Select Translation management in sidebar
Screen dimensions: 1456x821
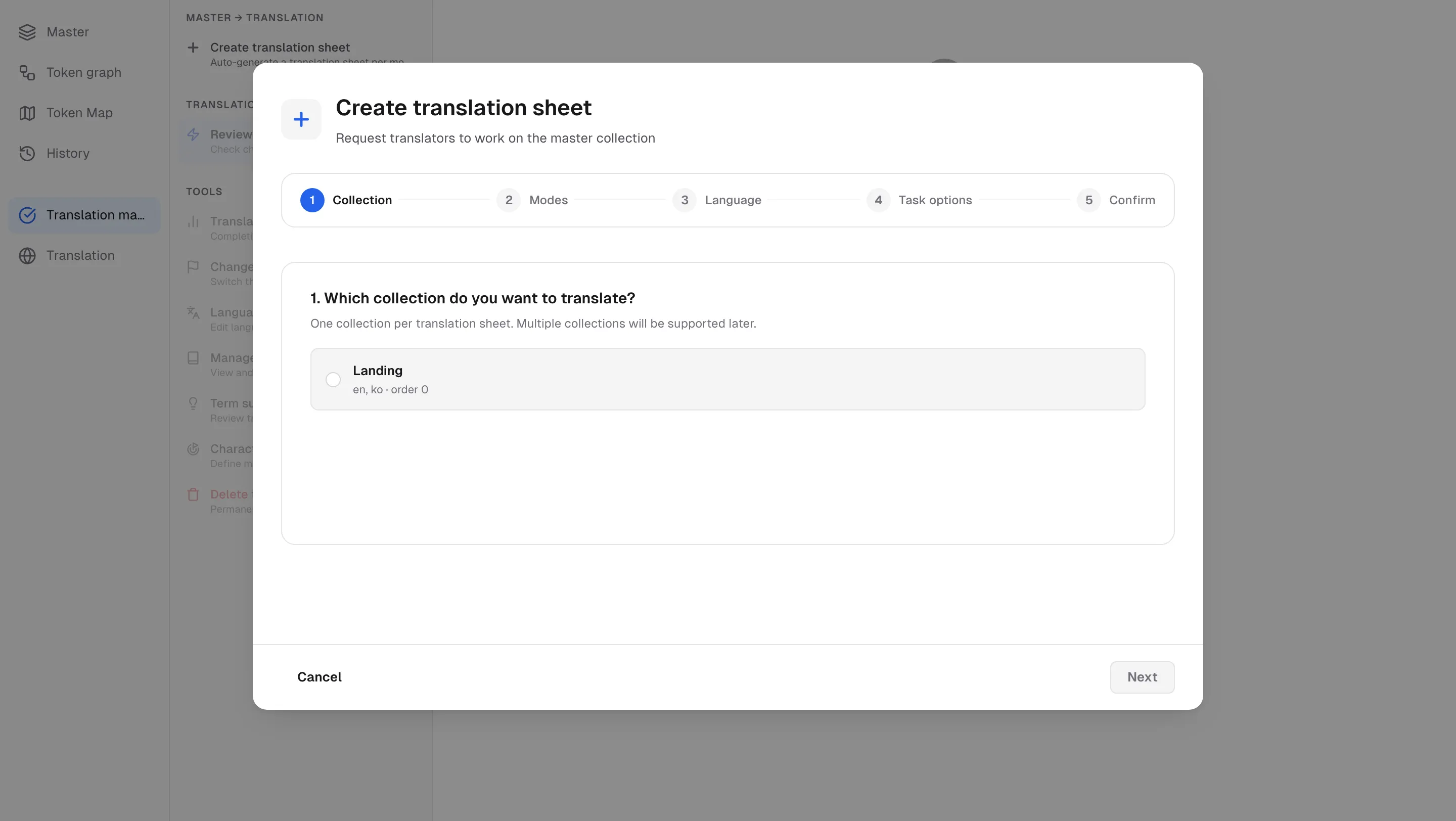(84, 215)
